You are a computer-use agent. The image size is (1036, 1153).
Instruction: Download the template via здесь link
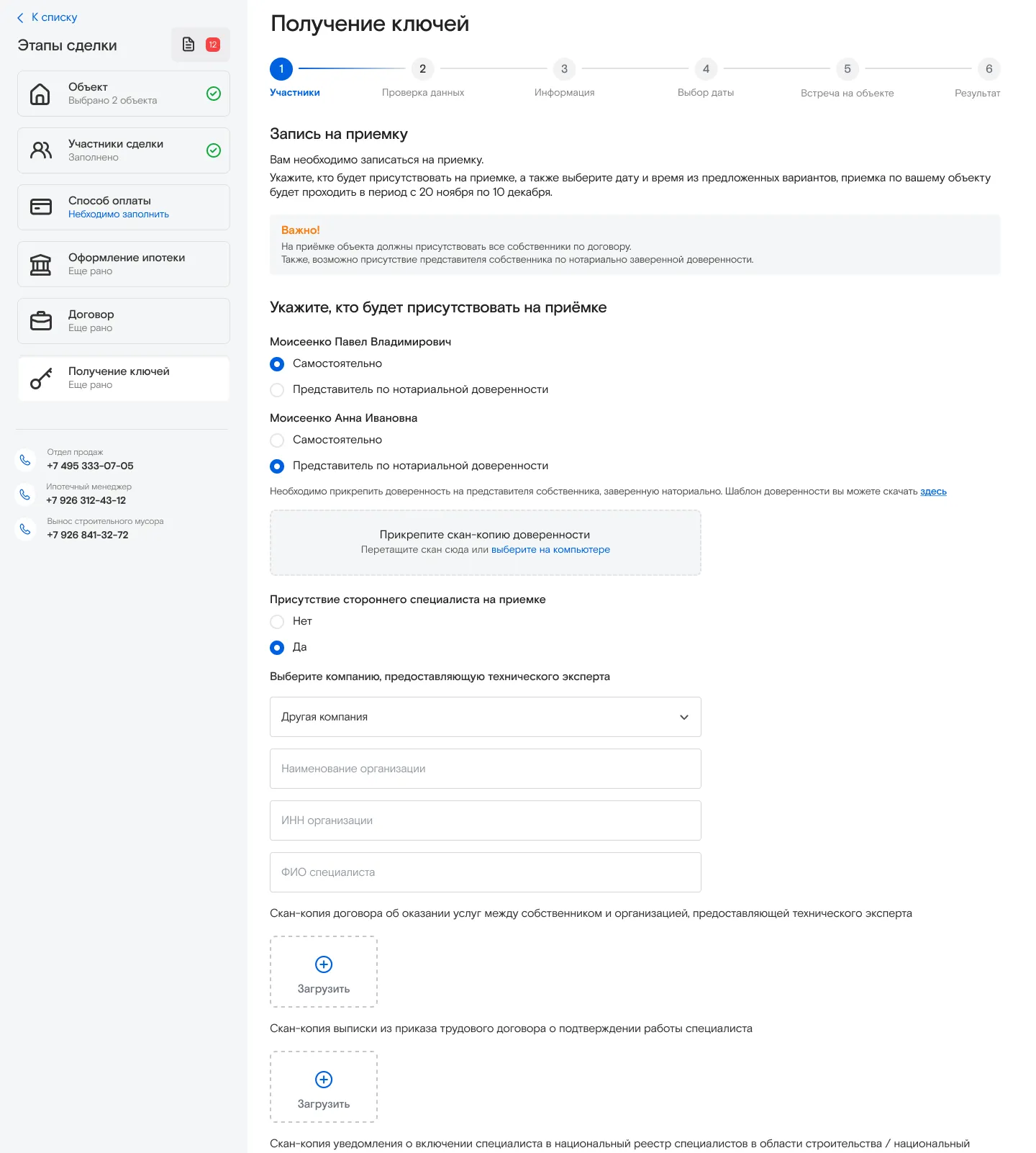click(x=933, y=492)
